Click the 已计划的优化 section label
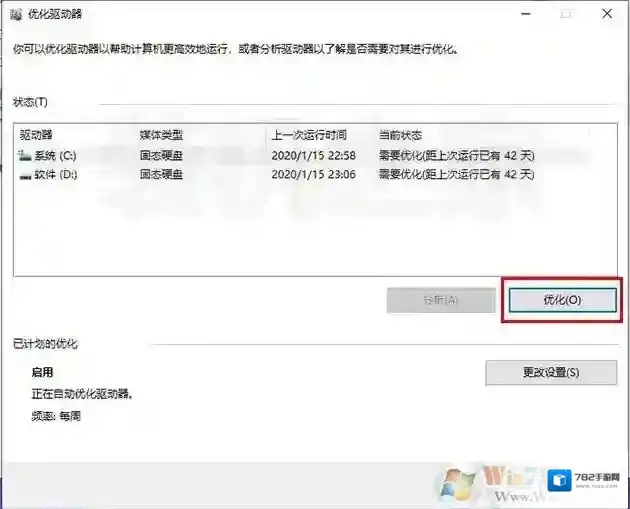The height and width of the screenshot is (509, 630). 45,344
